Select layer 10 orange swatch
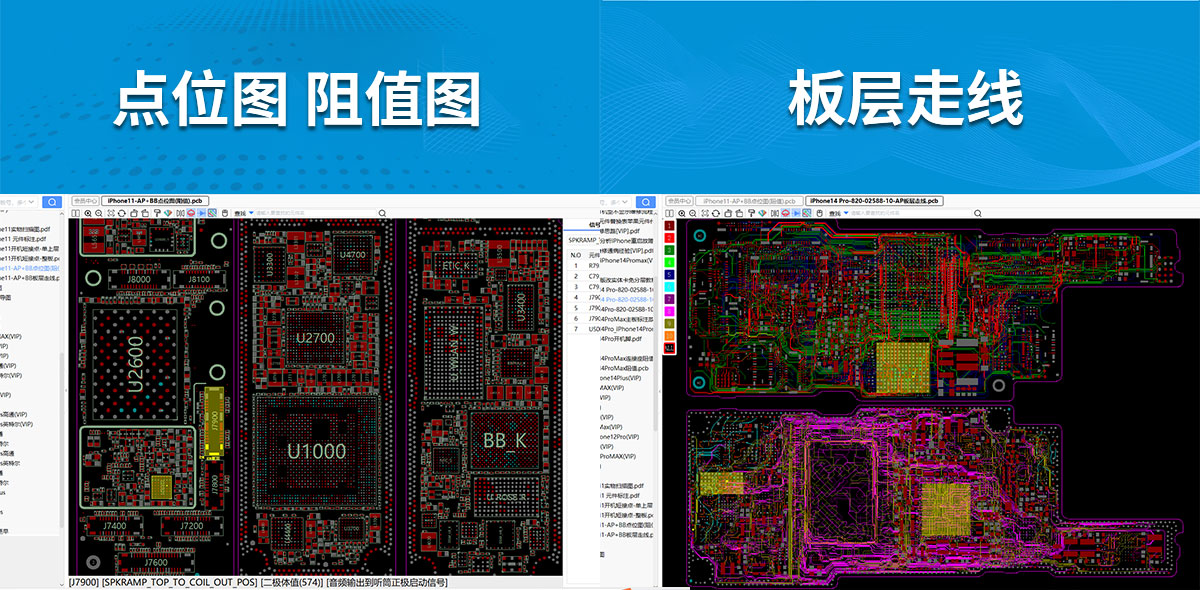 tap(669, 334)
